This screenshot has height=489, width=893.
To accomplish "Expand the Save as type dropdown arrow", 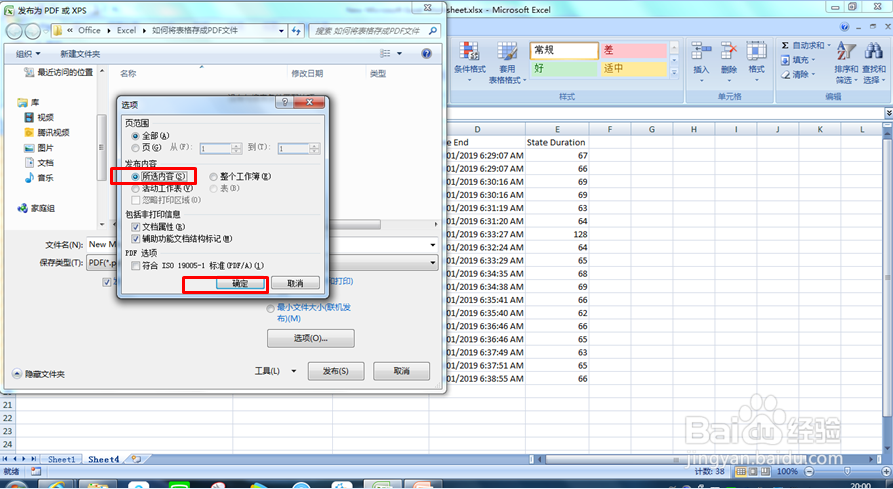I will tap(433, 262).
